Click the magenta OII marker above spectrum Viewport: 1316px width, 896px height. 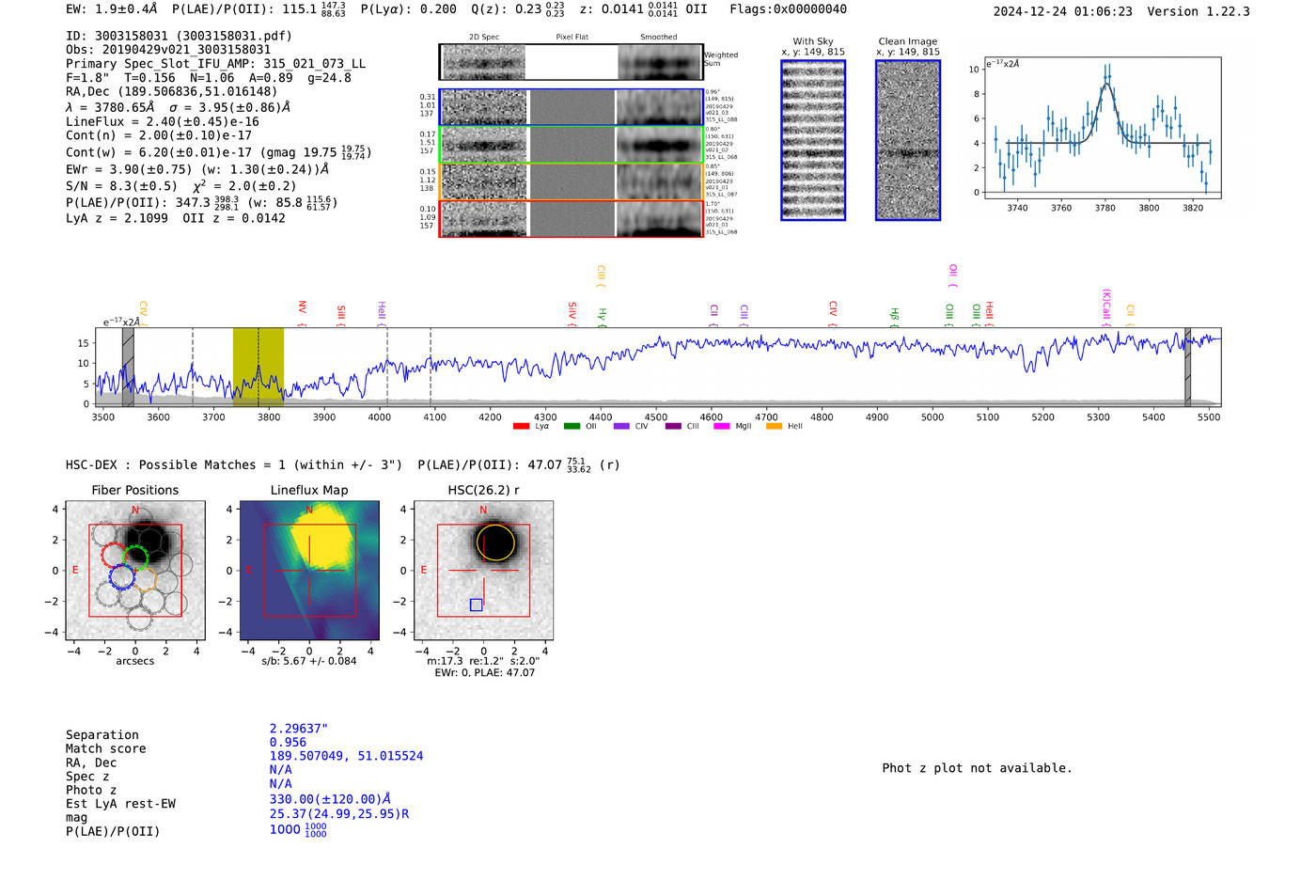[953, 275]
